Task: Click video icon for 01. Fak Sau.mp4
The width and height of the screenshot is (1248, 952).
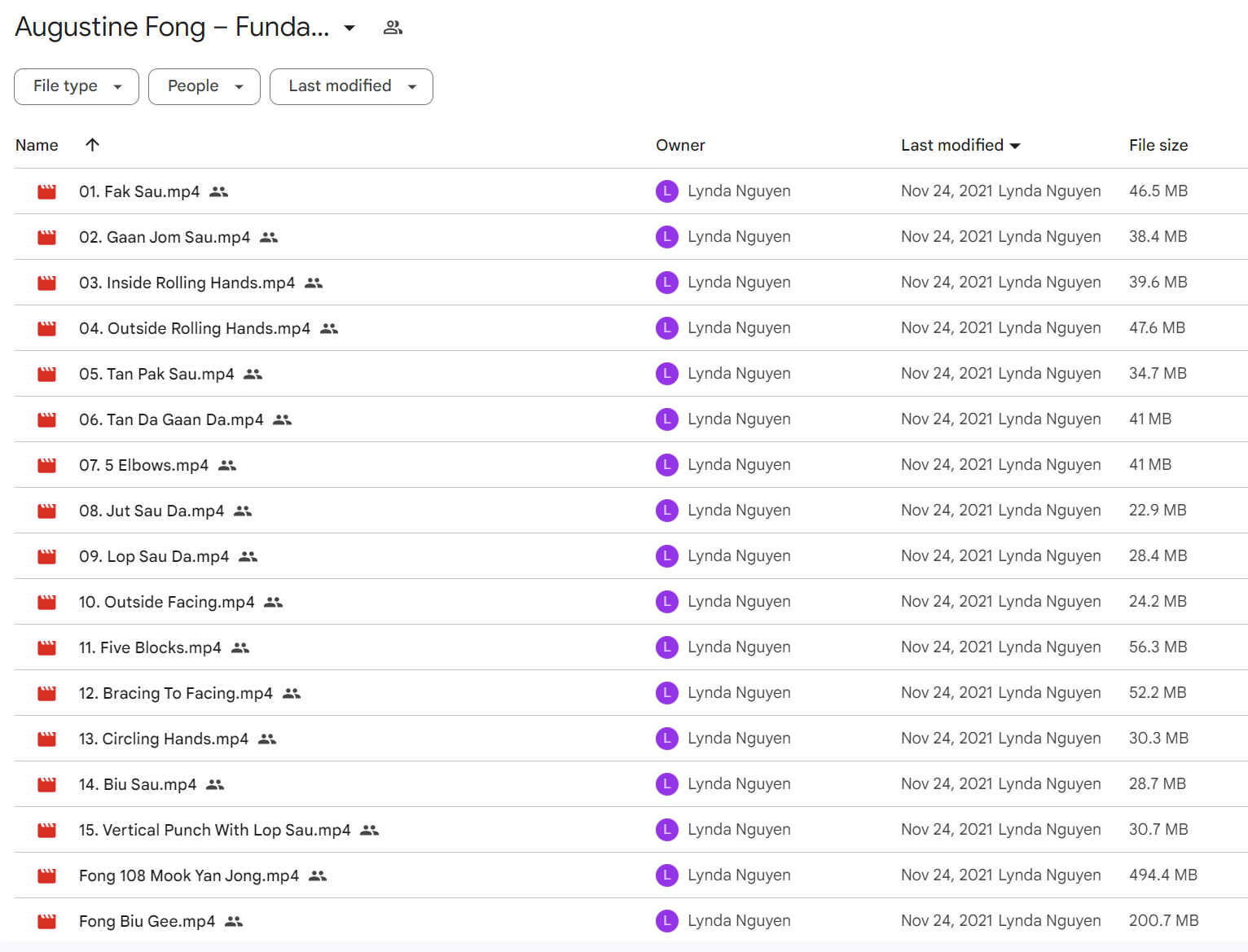Action: [47, 191]
